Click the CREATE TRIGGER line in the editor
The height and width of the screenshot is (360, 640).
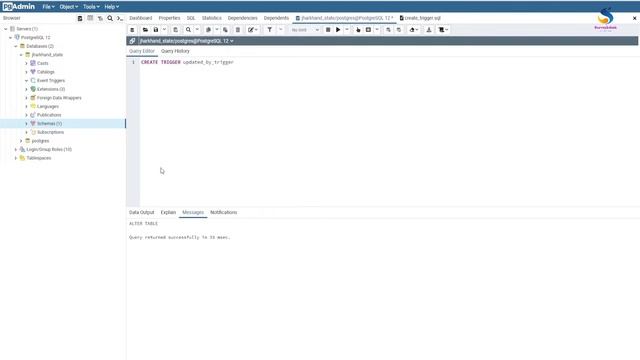click(187, 62)
